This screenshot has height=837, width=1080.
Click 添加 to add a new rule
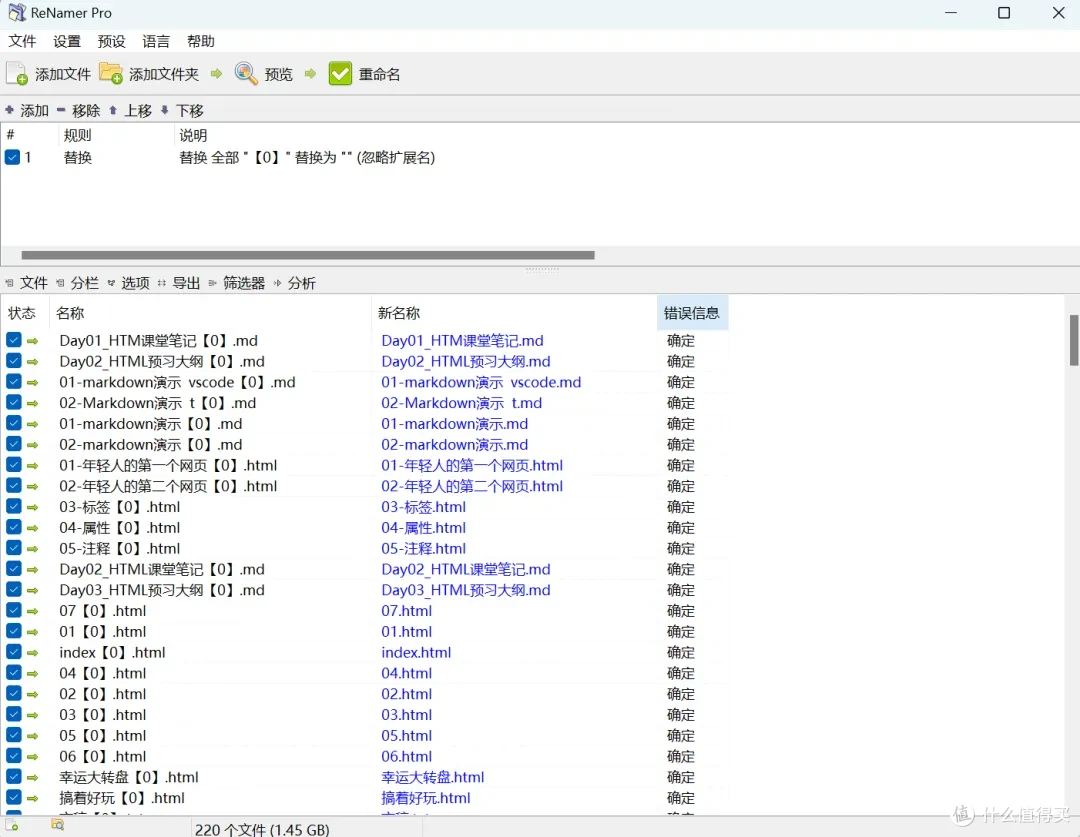34,111
